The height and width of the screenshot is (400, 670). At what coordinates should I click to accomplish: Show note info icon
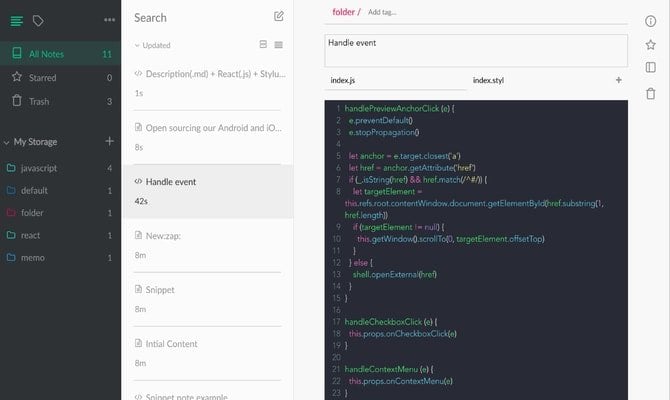point(650,21)
